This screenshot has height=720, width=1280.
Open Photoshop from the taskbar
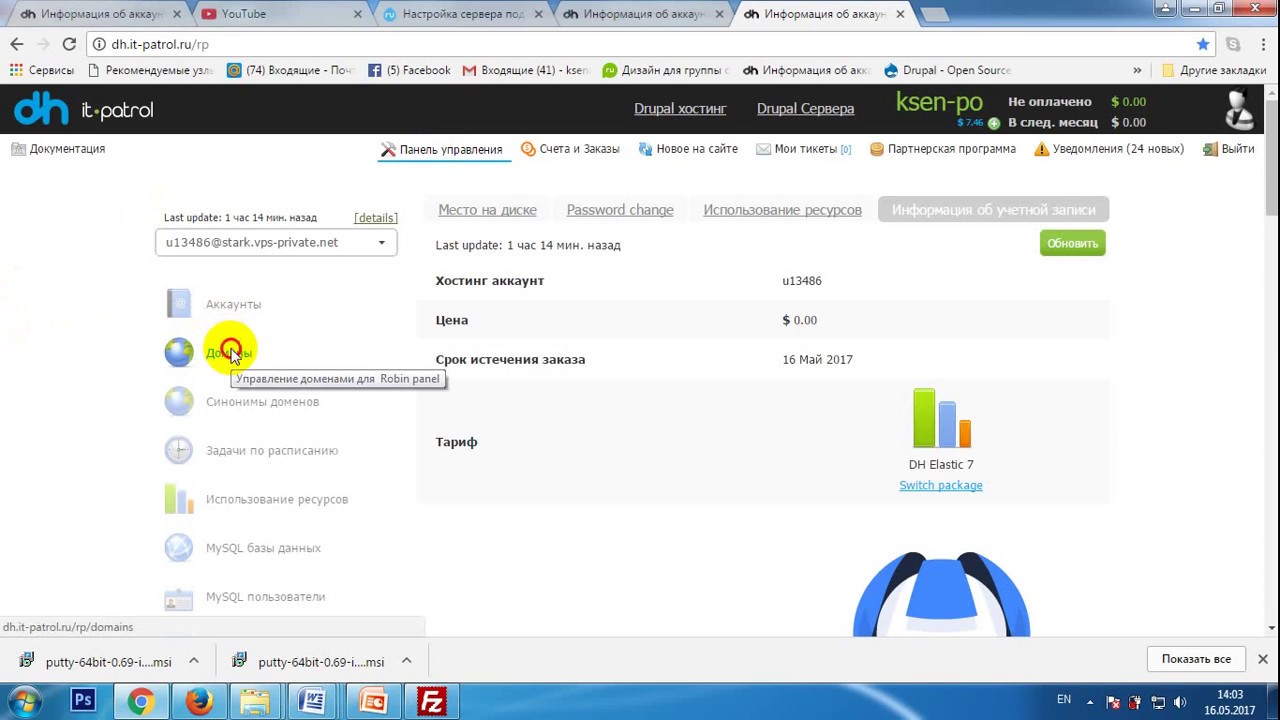[x=83, y=702]
